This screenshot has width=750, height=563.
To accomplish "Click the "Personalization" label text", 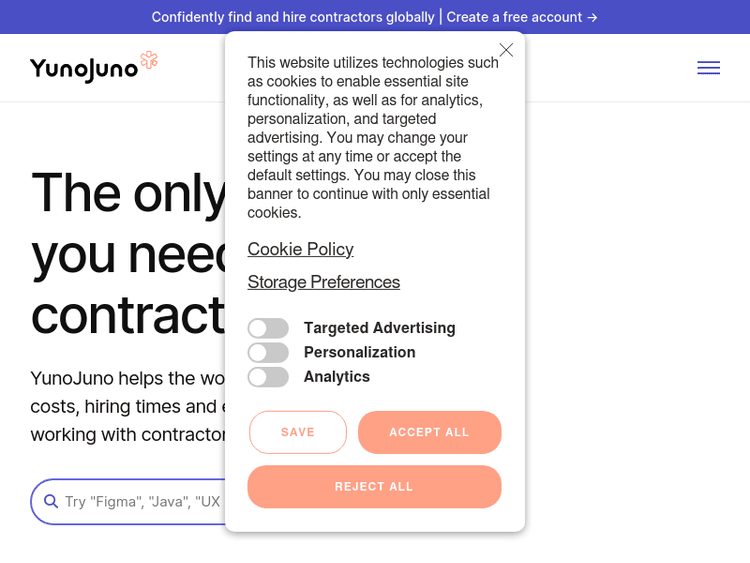I will coord(359,352).
